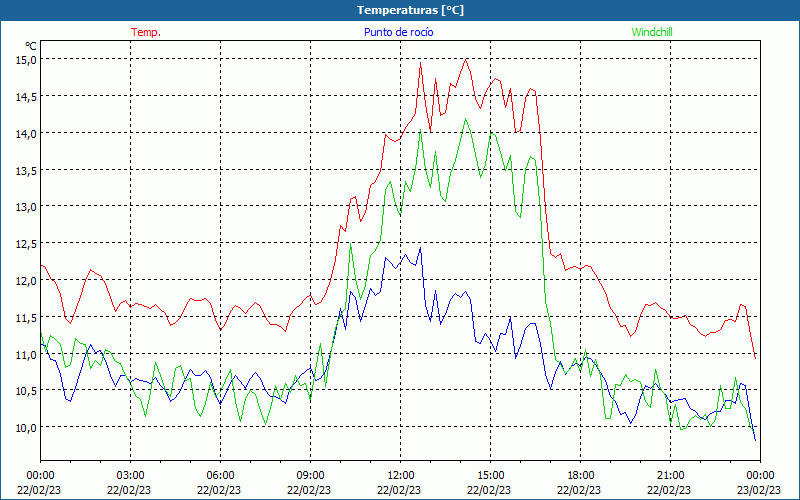Click the green windchill peak near 14:00

coord(465,119)
